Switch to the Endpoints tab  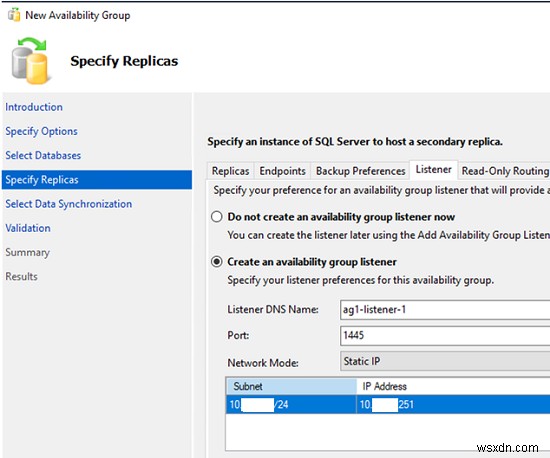point(282,171)
